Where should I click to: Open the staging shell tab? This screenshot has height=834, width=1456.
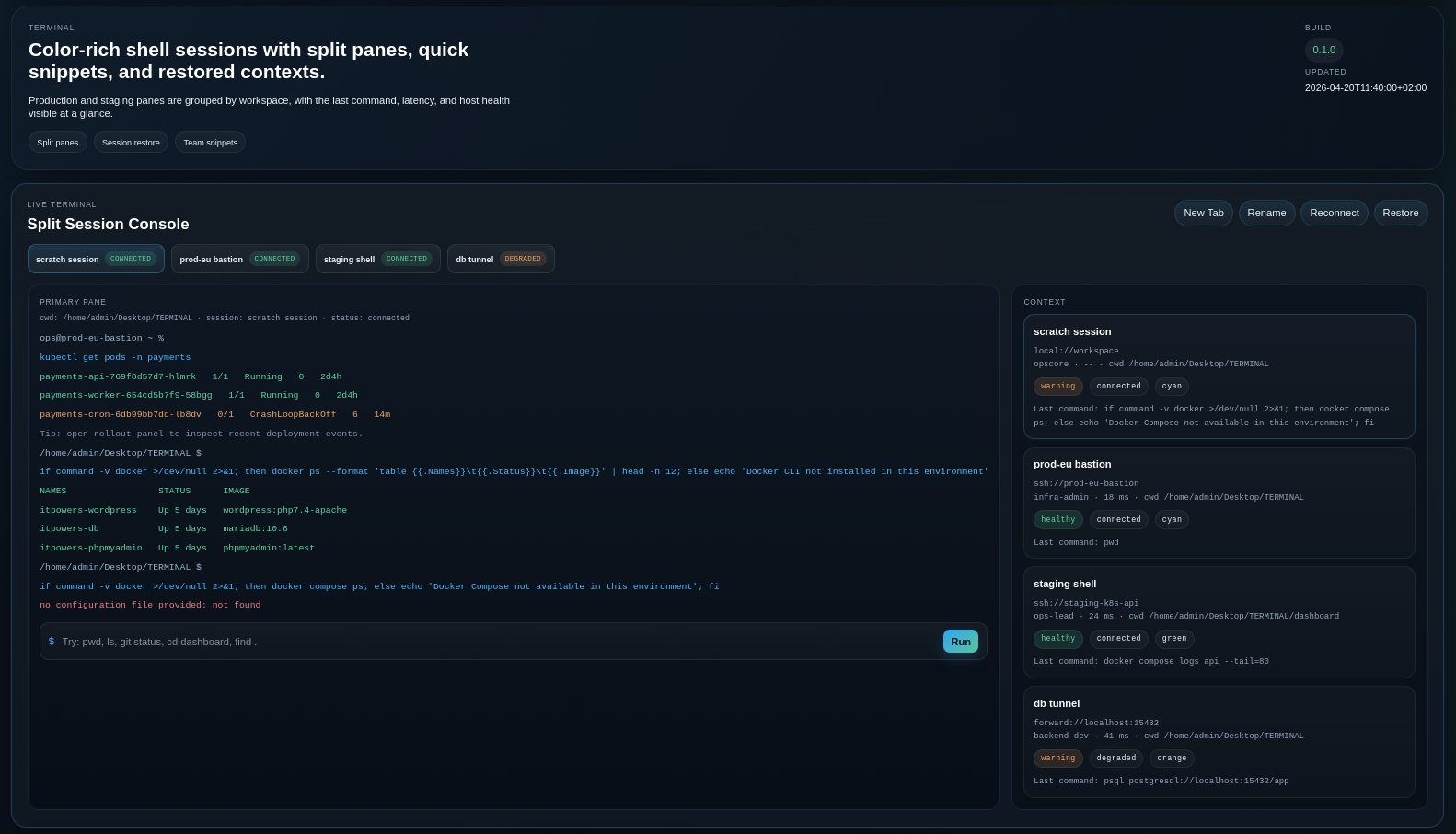click(377, 259)
